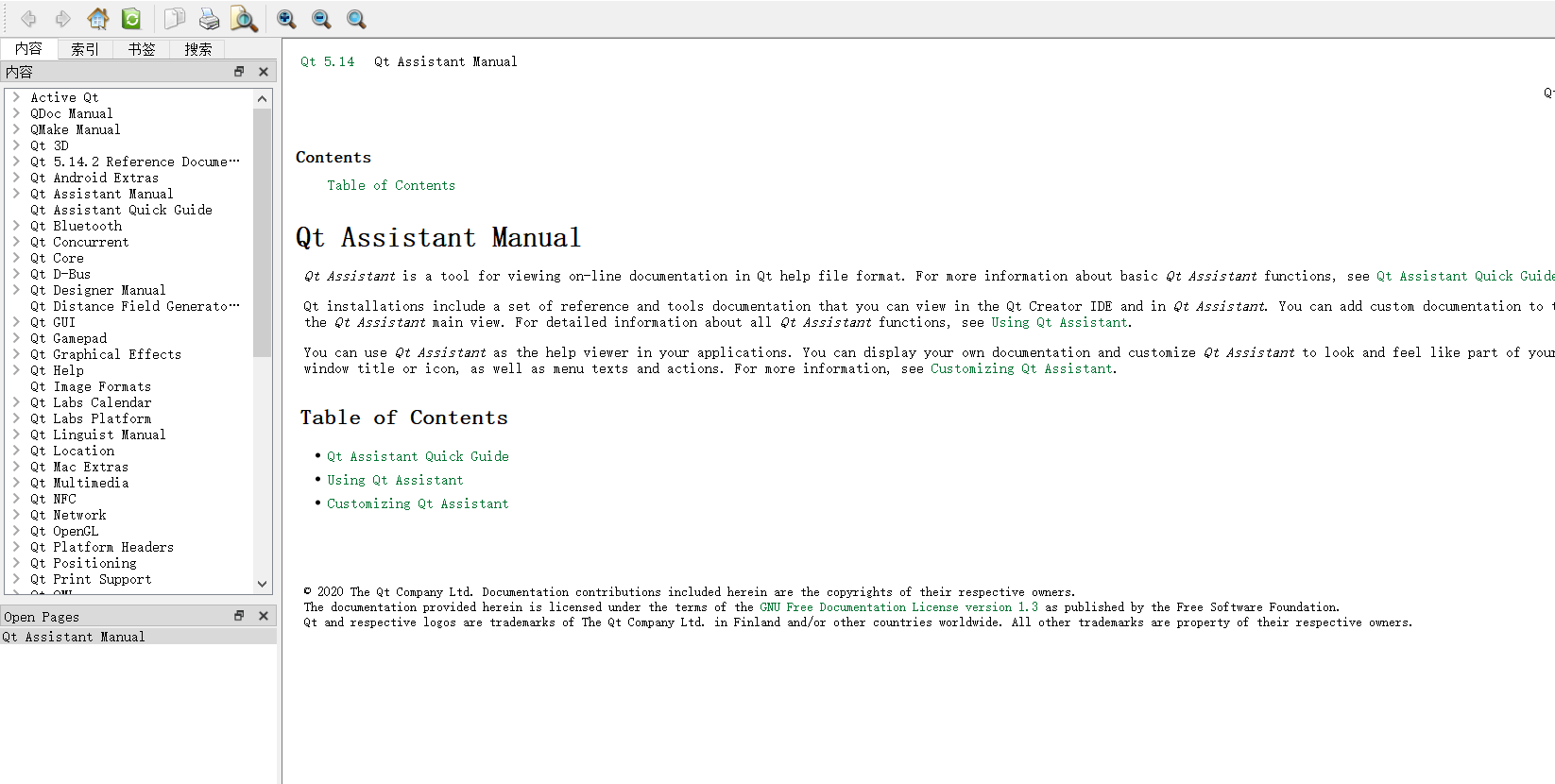Zoom in the document view
Screen dimensions: 1555x784
click(286, 19)
